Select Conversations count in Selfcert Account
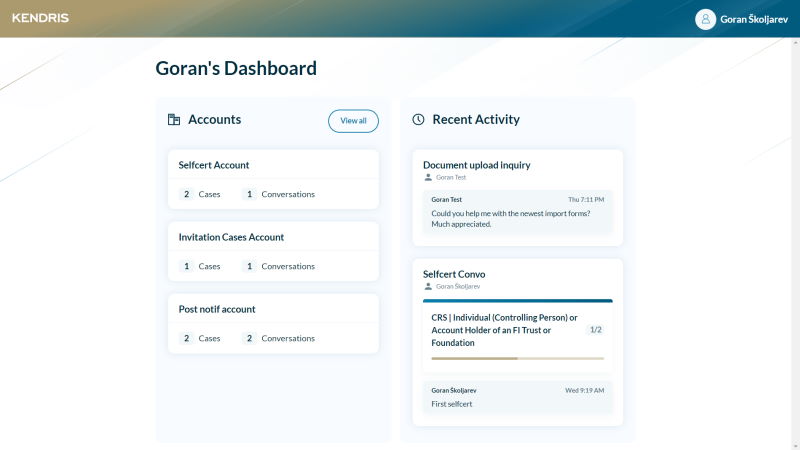 pyautogui.click(x=278, y=194)
